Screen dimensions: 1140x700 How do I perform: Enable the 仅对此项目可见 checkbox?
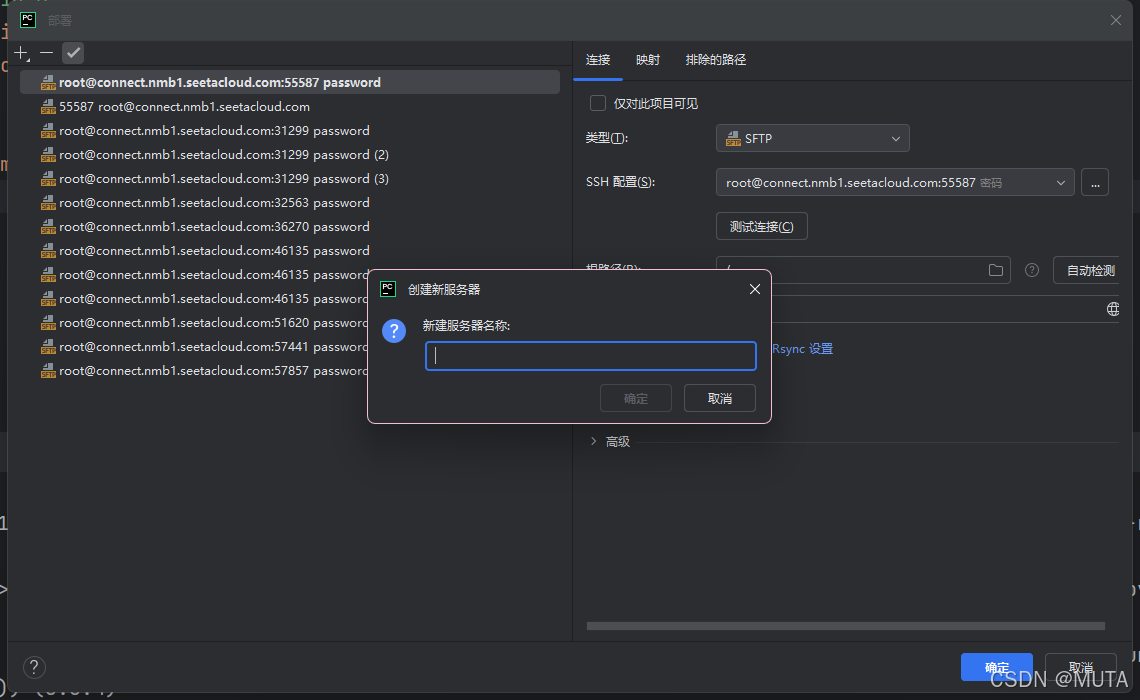598,103
